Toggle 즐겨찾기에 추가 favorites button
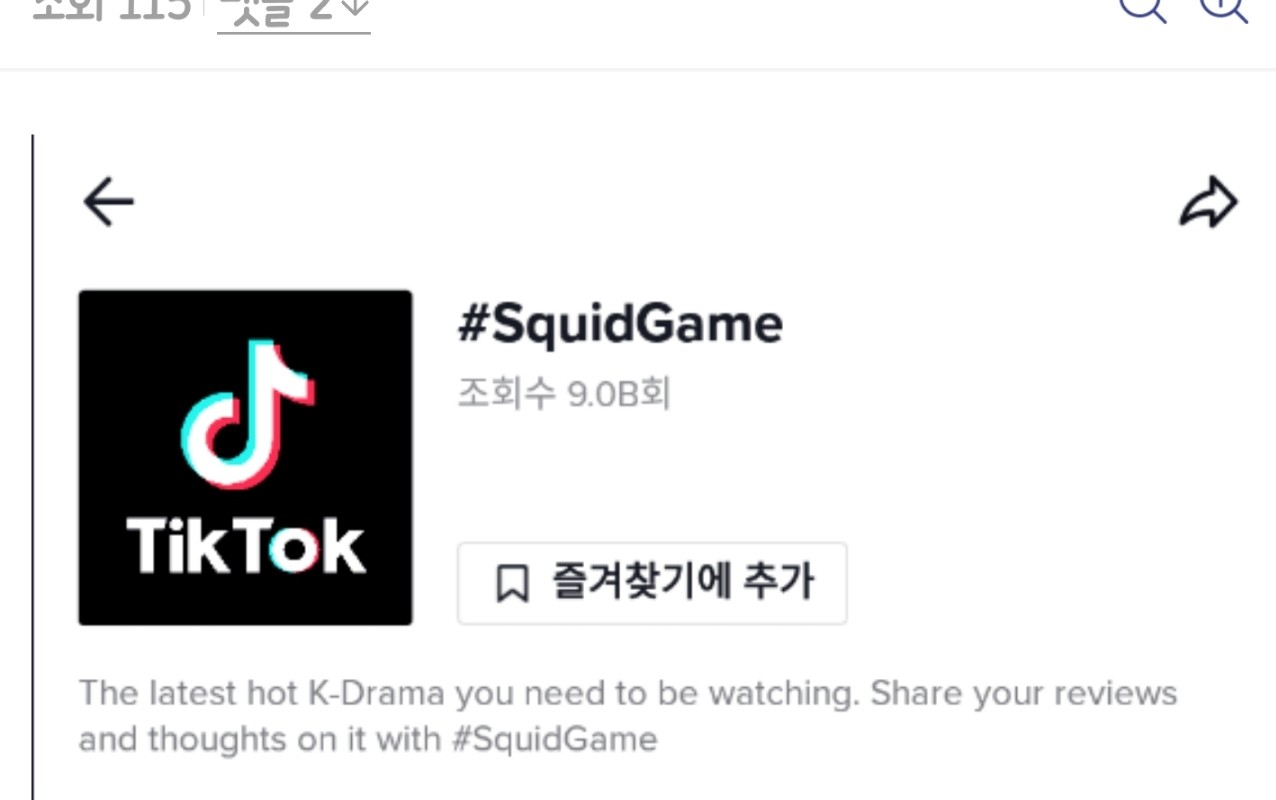The width and height of the screenshot is (1276, 800). [652, 583]
